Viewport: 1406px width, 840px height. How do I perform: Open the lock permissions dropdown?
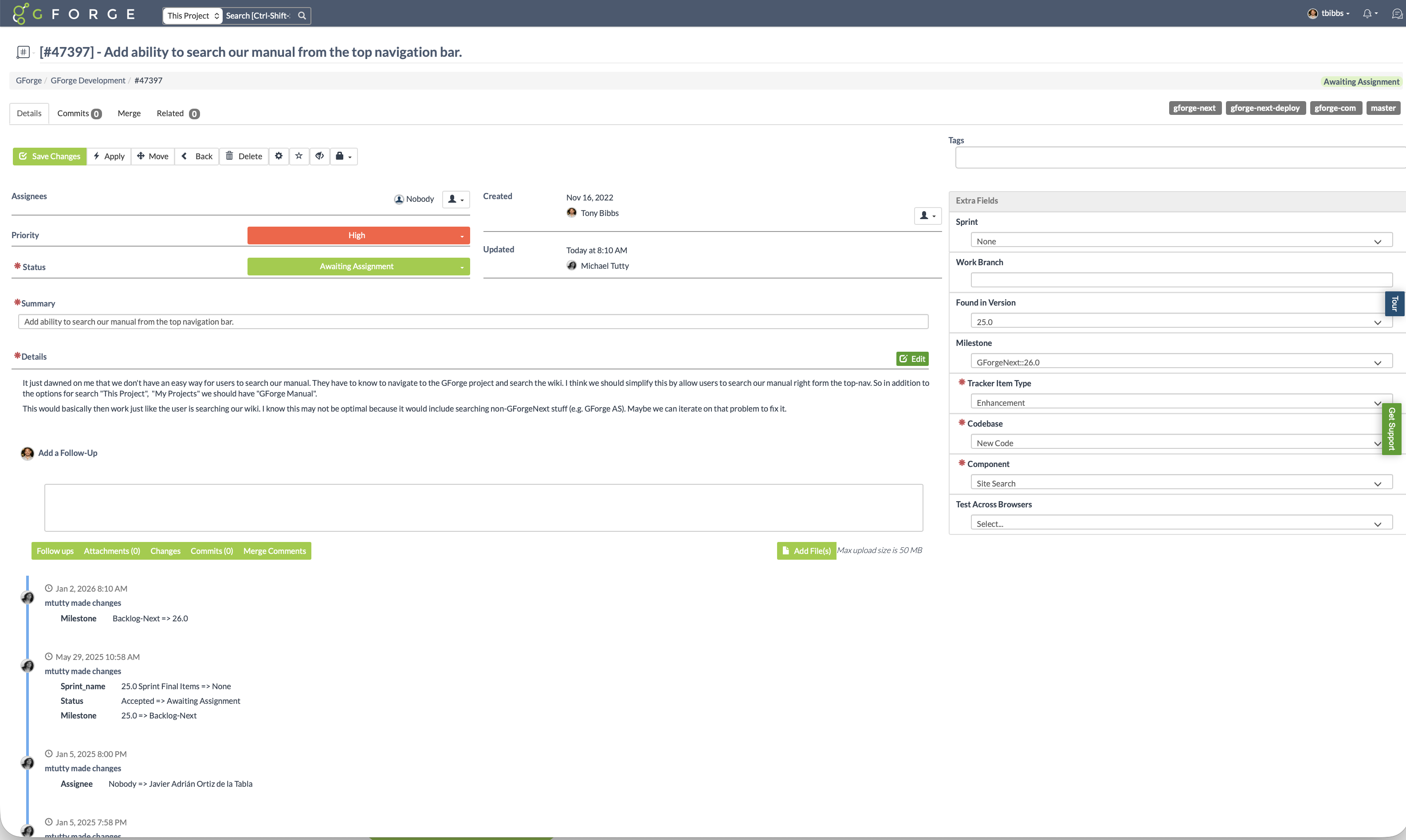343,156
